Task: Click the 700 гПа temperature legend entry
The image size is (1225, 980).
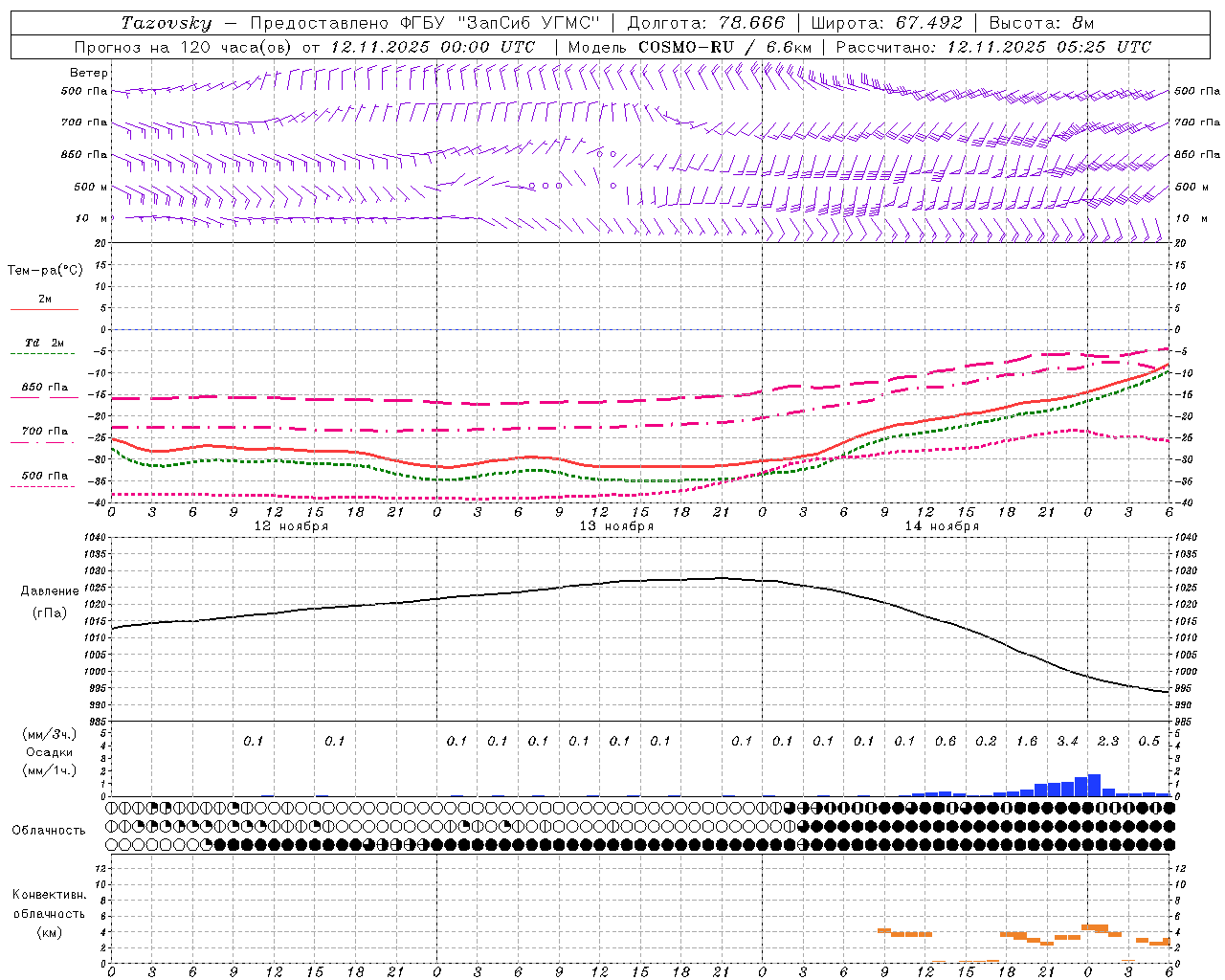Action: tap(45, 432)
